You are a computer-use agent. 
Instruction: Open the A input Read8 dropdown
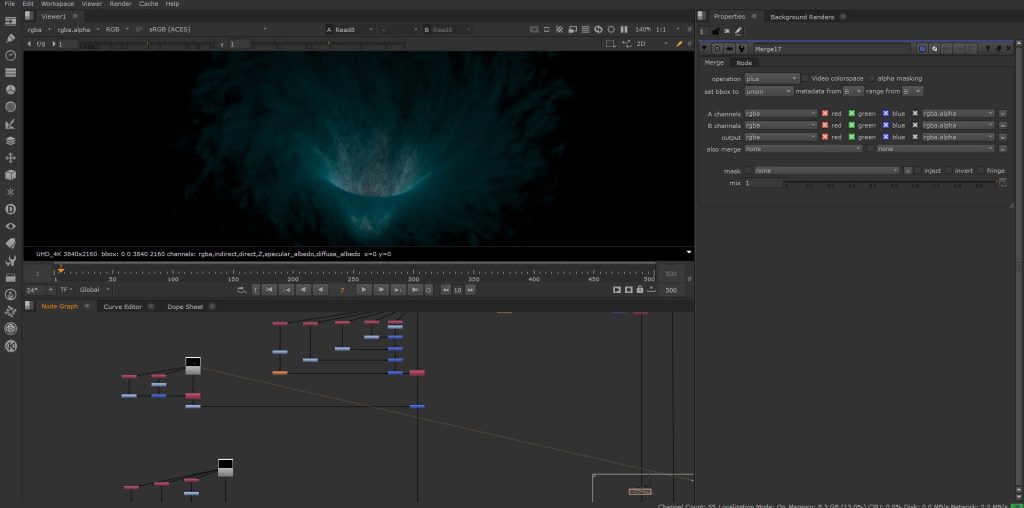pos(355,29)
